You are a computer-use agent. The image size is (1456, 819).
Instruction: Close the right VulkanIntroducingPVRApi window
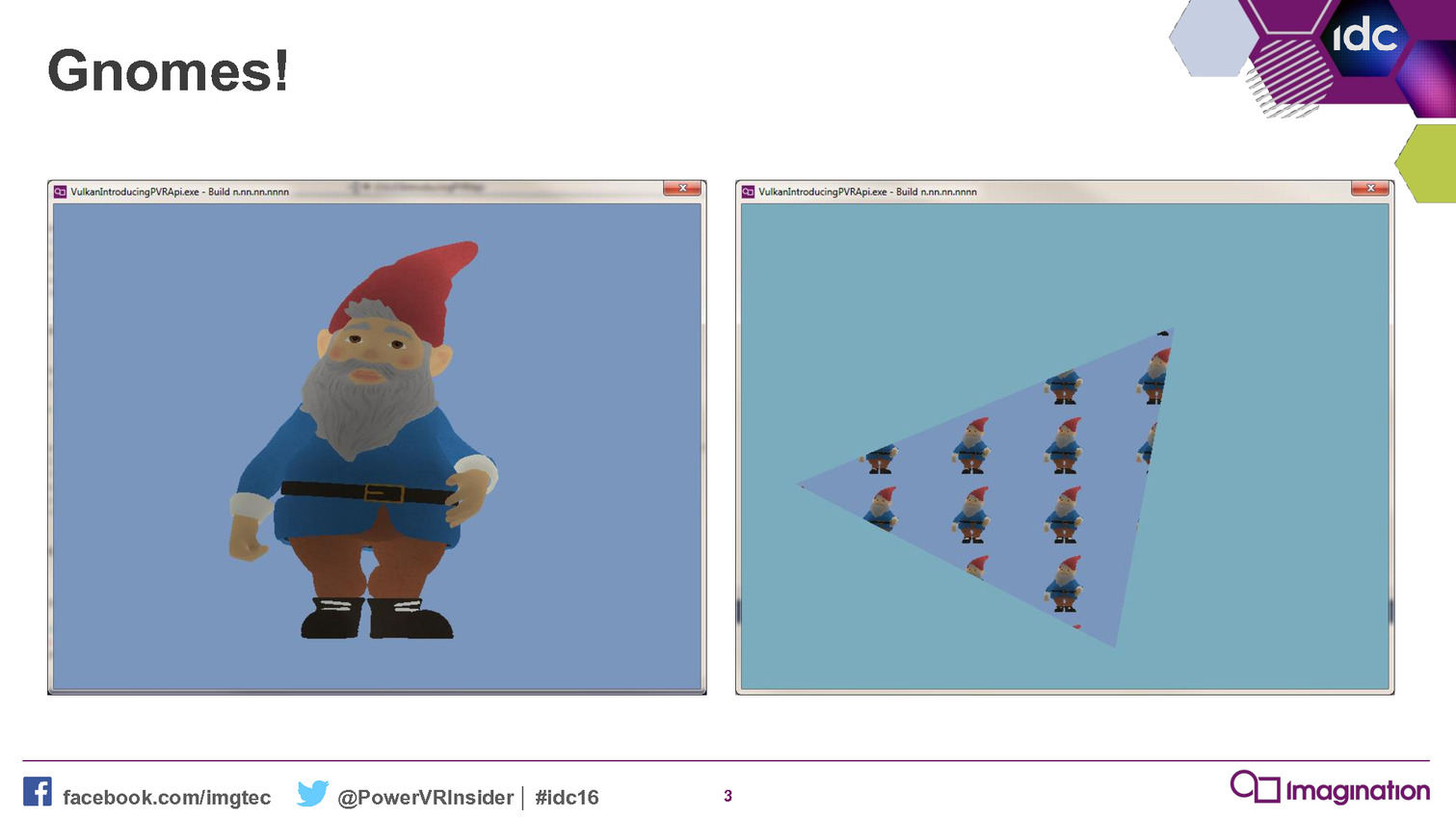point(1370,189)
